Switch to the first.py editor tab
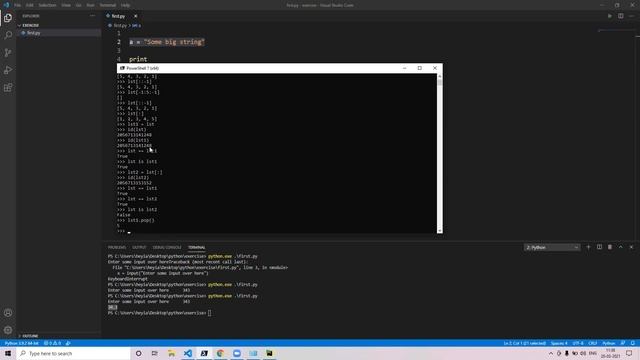The image size is (640, 360). click(118, 16)
